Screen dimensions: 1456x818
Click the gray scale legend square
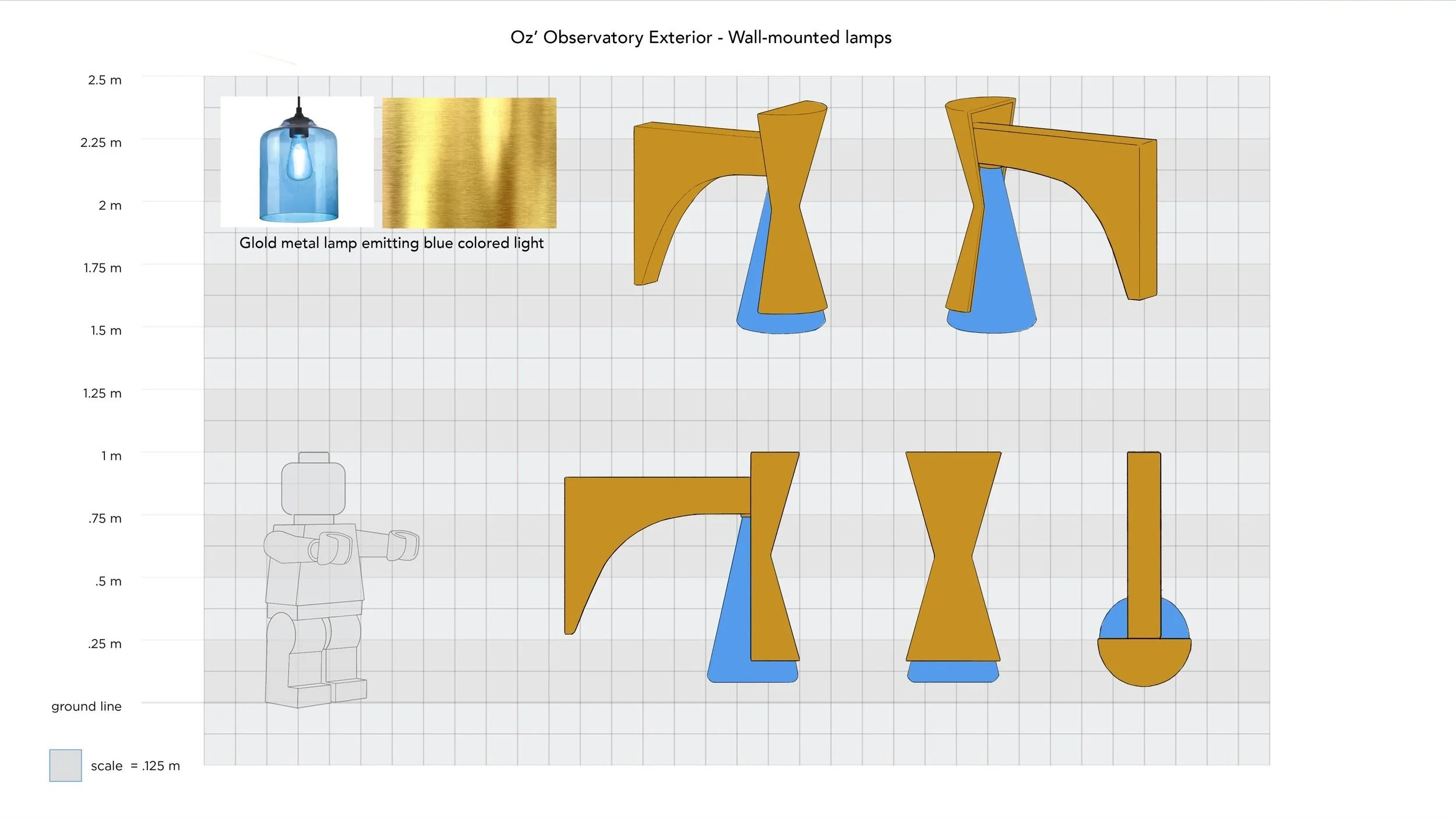65,765
